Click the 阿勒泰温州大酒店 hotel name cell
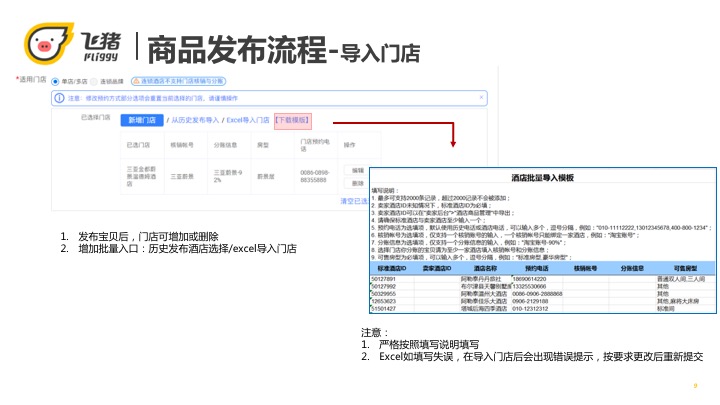 484,294
